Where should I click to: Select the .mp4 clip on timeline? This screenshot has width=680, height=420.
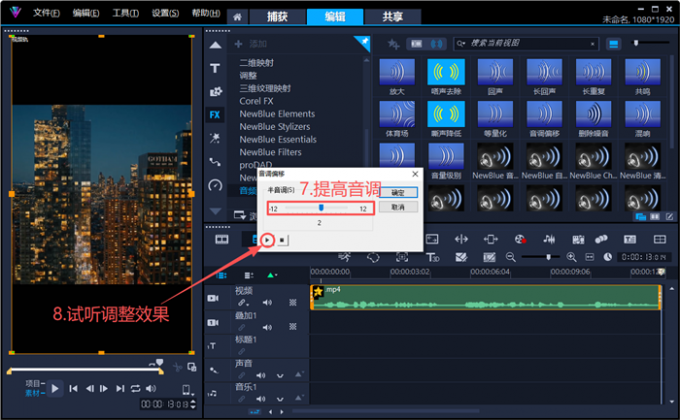(486, 297)
